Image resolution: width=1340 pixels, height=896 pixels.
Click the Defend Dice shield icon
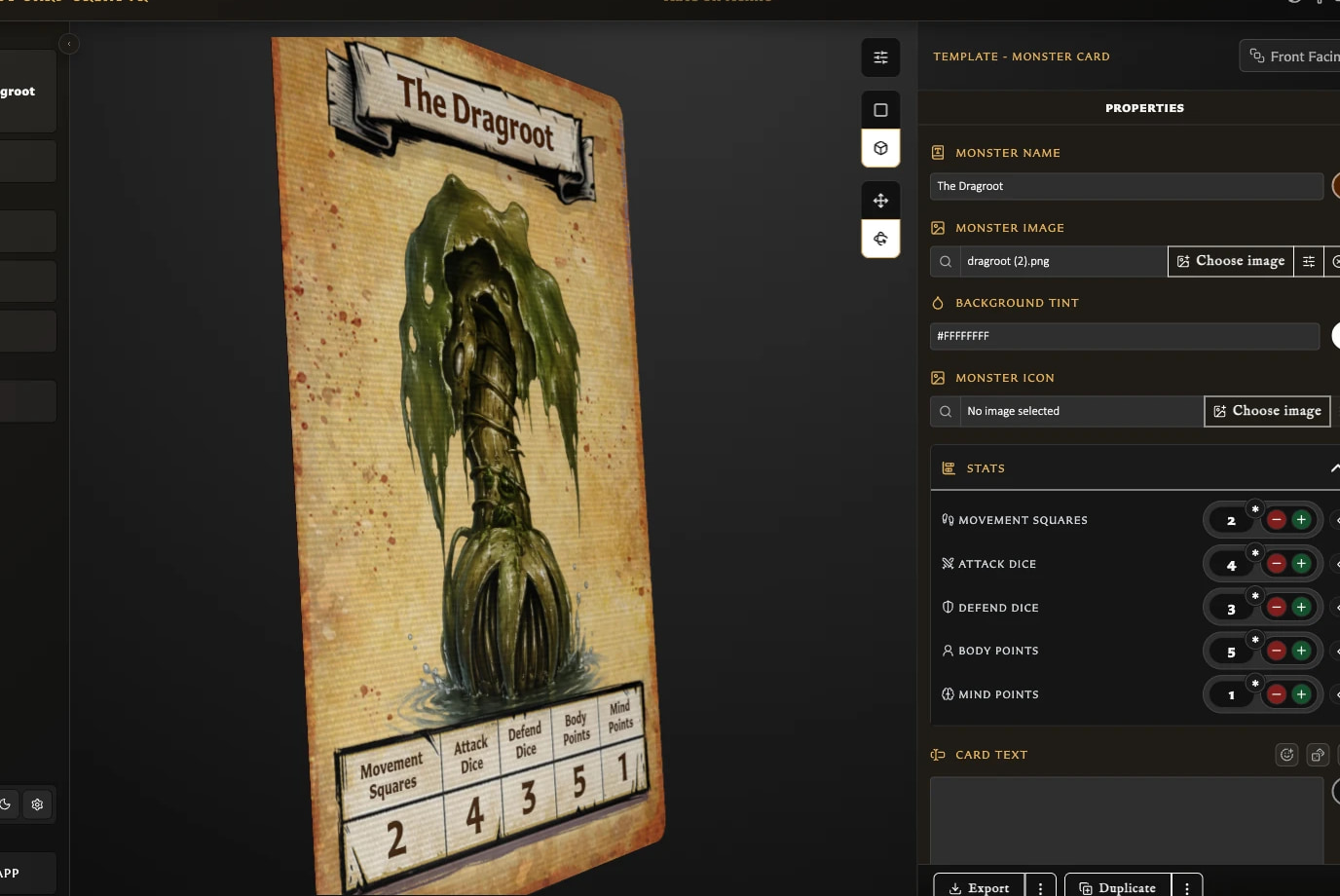(x=948, y=607)
